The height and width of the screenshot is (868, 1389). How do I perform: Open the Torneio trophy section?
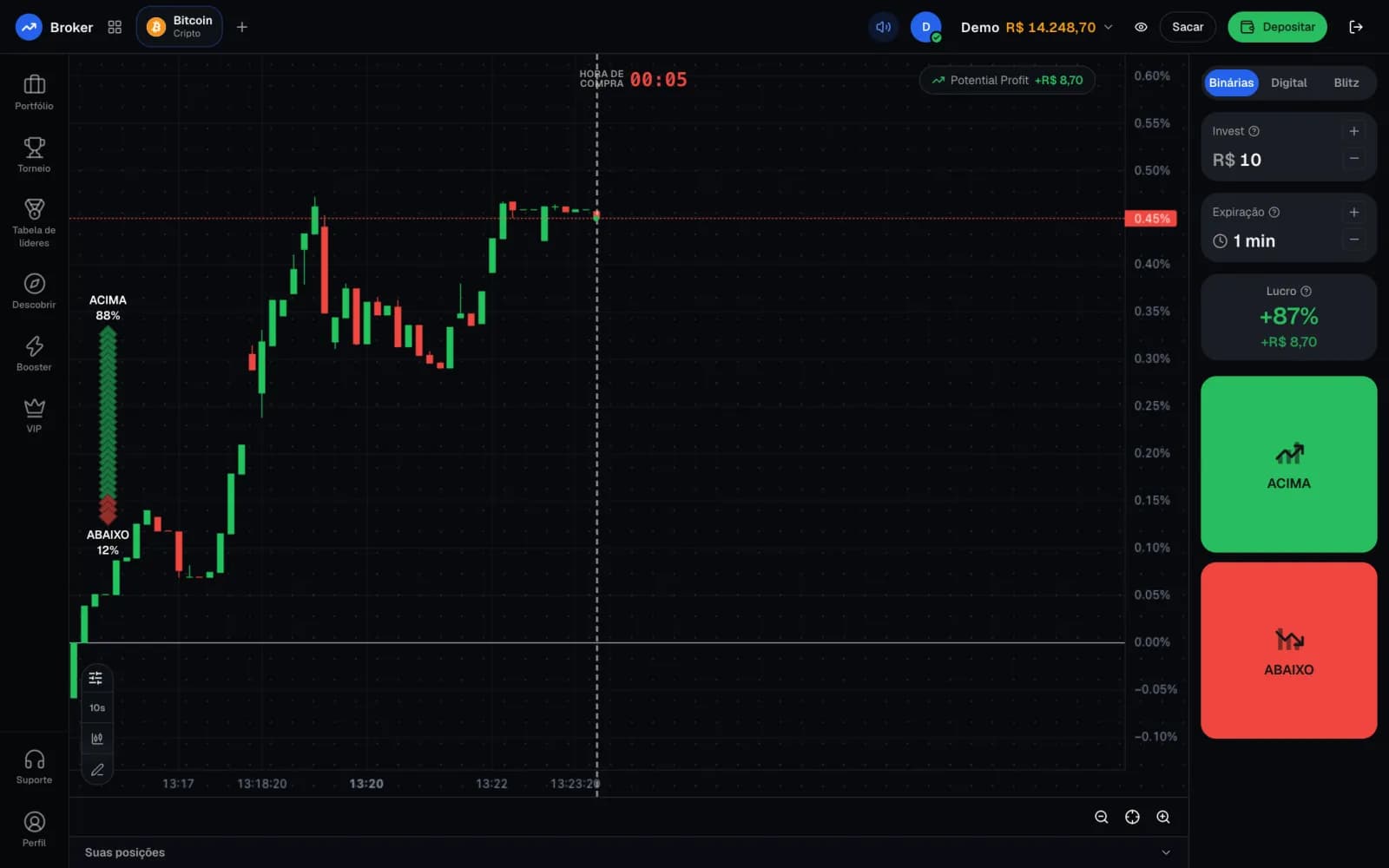point(34,155)
